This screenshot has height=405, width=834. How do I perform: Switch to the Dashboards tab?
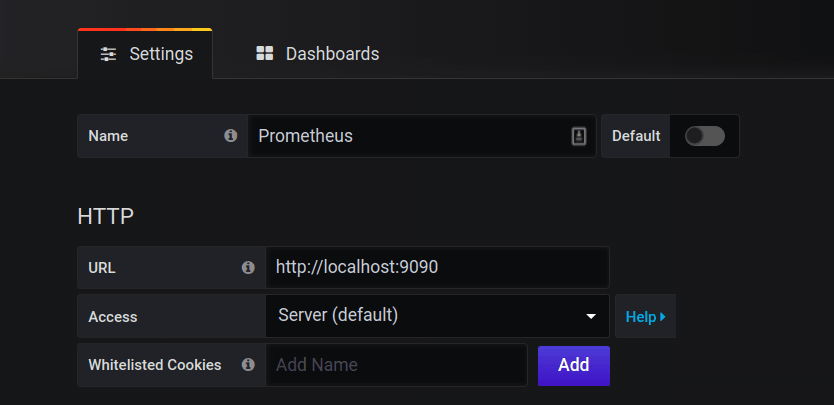[x=318, y=54]
